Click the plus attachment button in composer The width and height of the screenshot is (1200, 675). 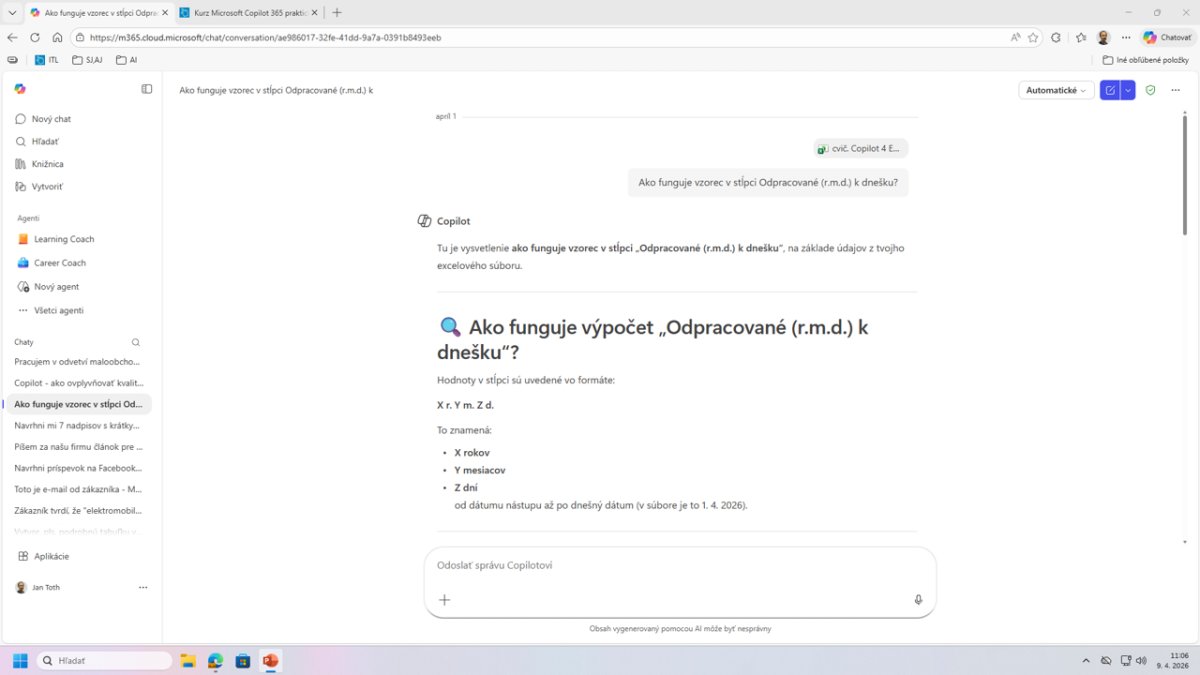pos(445,600)
